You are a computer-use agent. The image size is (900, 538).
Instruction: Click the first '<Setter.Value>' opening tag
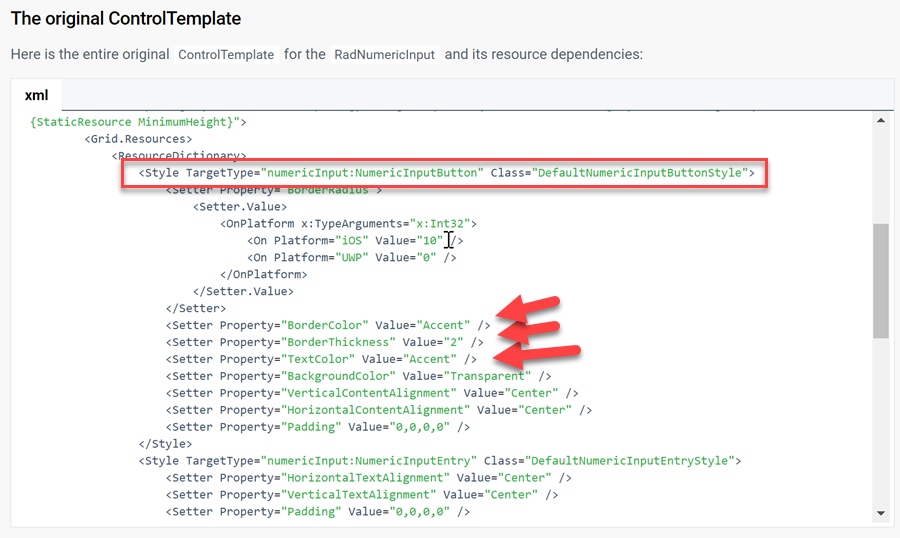240,207
